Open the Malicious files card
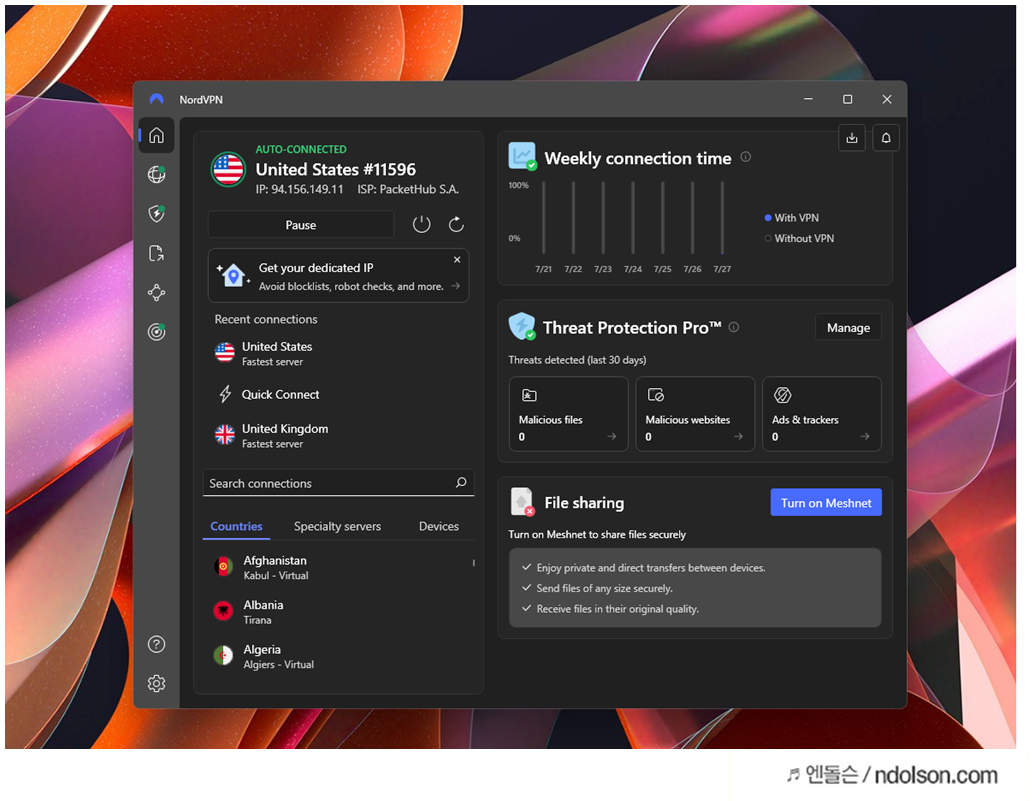This screenshot has width=1034, height=801. (568, 414)
